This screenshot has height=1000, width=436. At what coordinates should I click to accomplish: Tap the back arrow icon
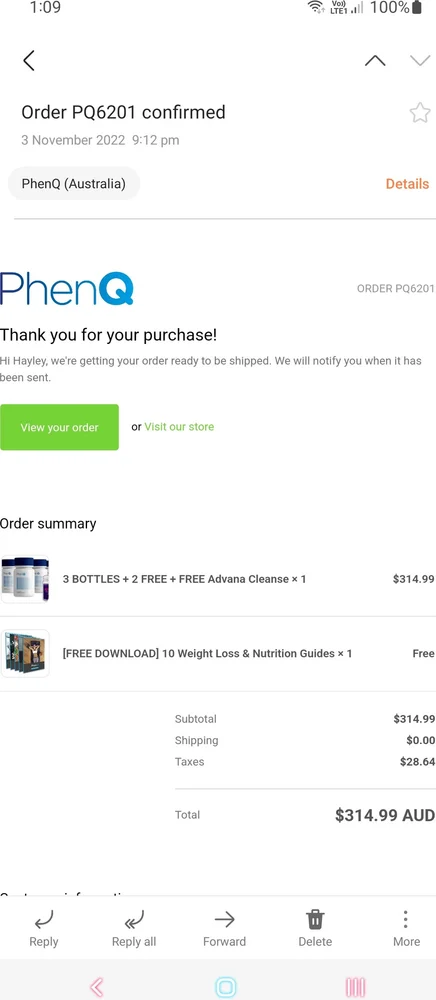pyautogui.click(x=29, y=61)
